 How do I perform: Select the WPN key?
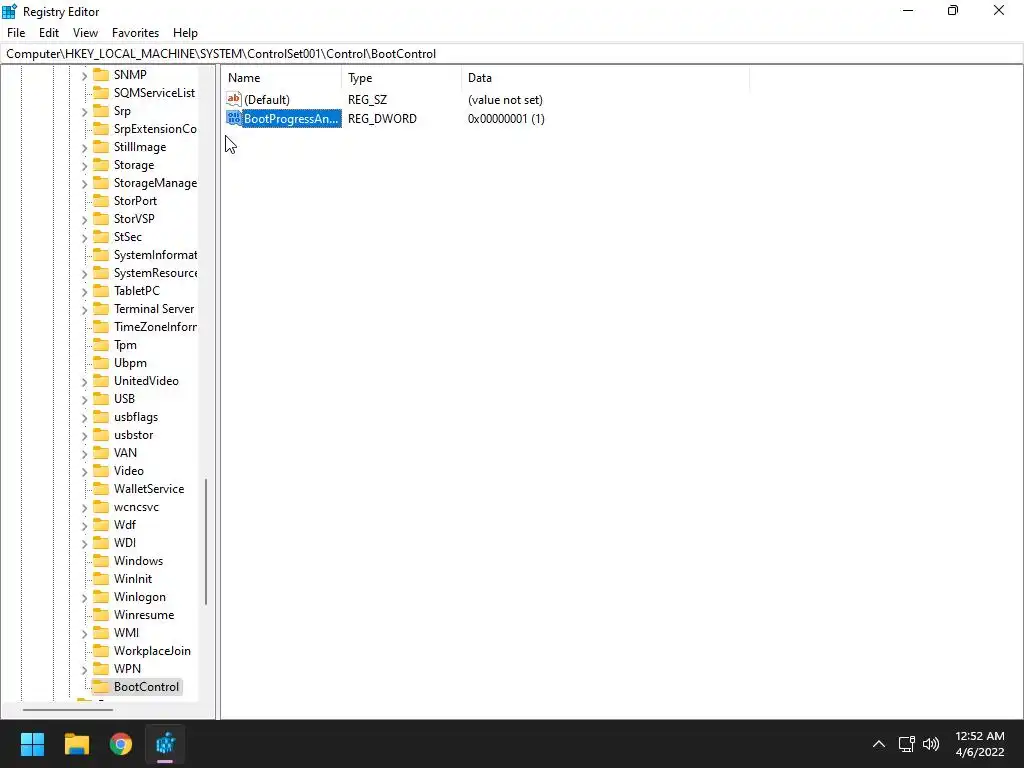point(127,669)
